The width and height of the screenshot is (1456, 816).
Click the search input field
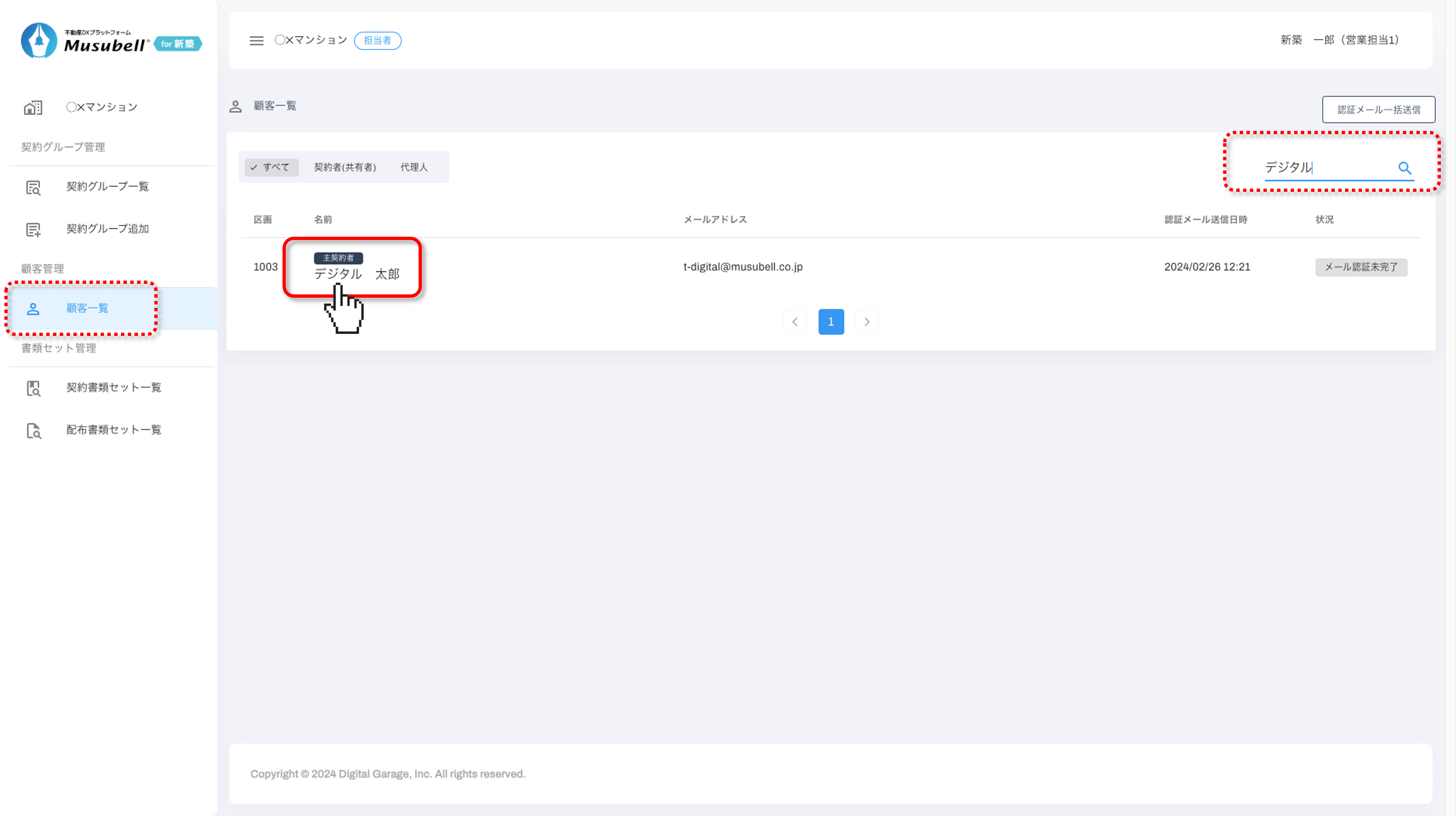[1325, 167]
